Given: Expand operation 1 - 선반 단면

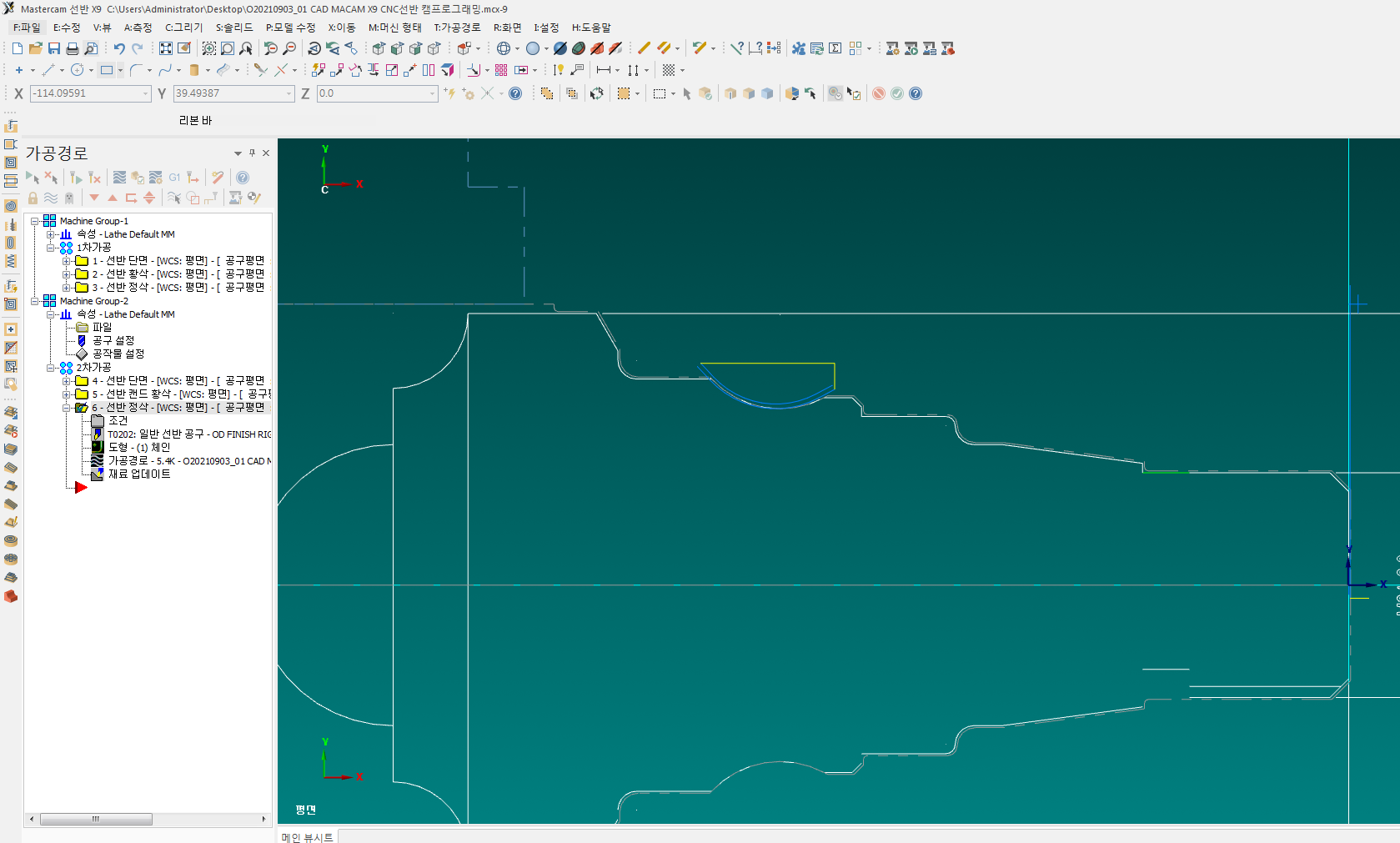Looking at the screenshot, I should (67, 261).
